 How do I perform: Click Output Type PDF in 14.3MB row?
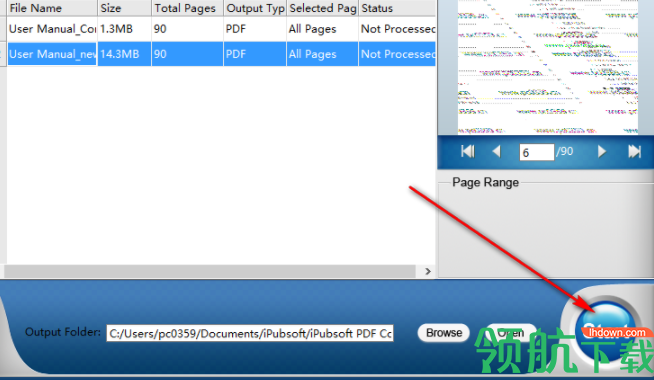click(255, 54)
